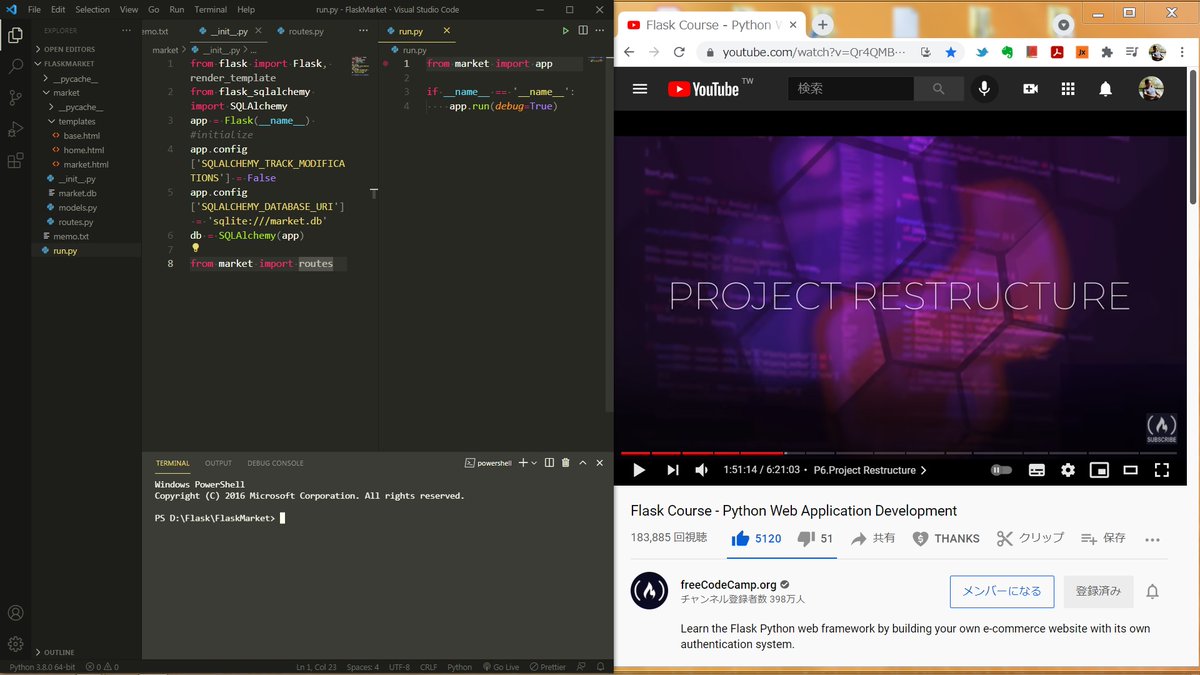Start YouTube voice search microphone
1200x675 pixels.
click(984, 89)
